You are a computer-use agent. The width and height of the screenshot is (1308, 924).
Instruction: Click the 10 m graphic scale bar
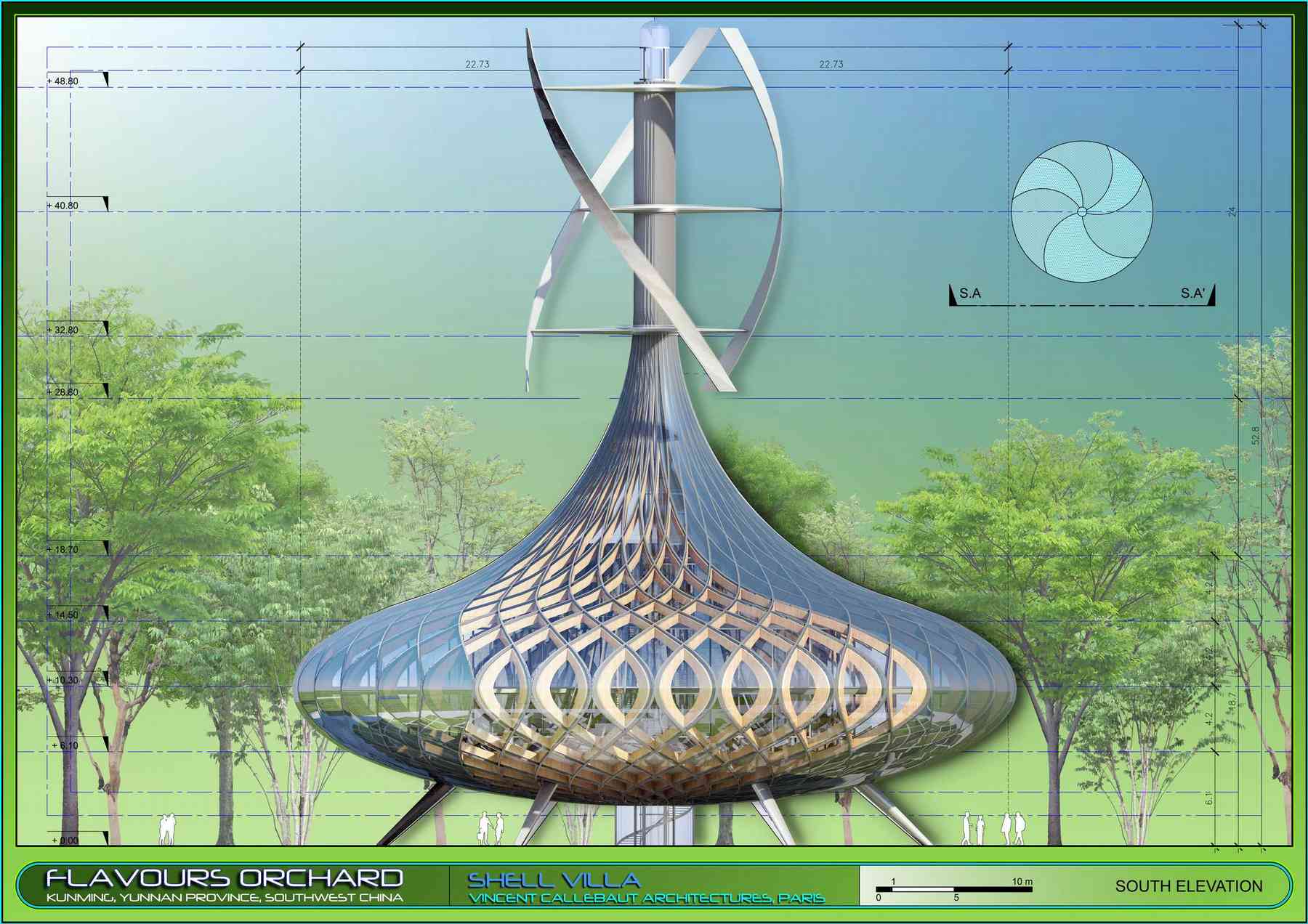pyautogui.click(x=953, y=889)
